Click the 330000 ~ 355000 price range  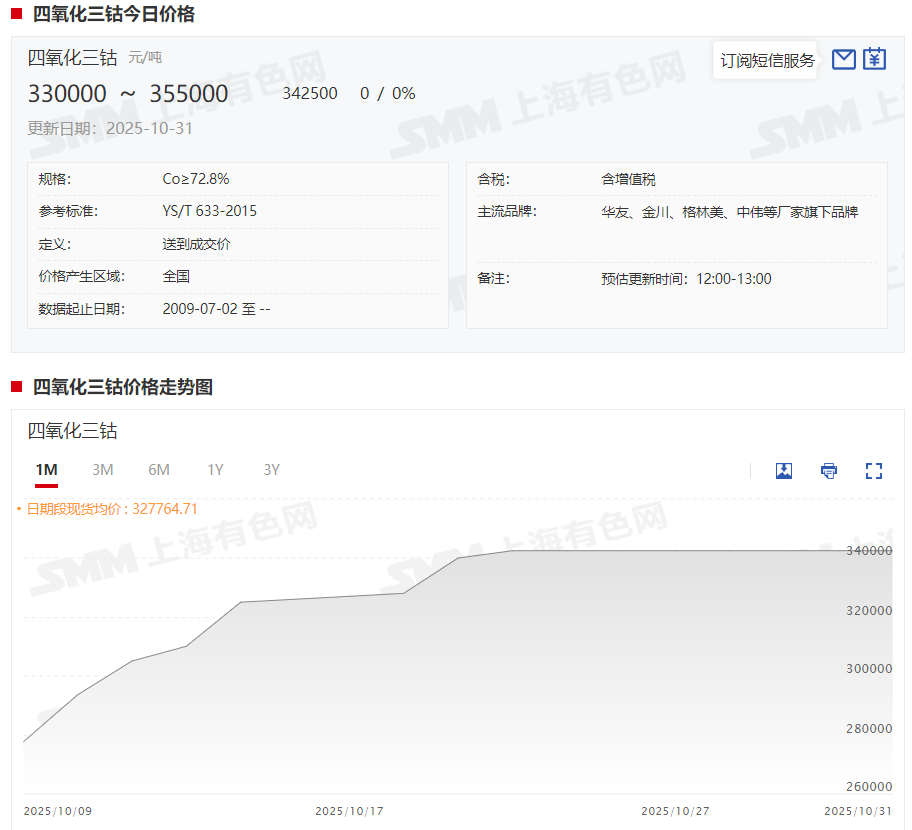pos(128,94)
